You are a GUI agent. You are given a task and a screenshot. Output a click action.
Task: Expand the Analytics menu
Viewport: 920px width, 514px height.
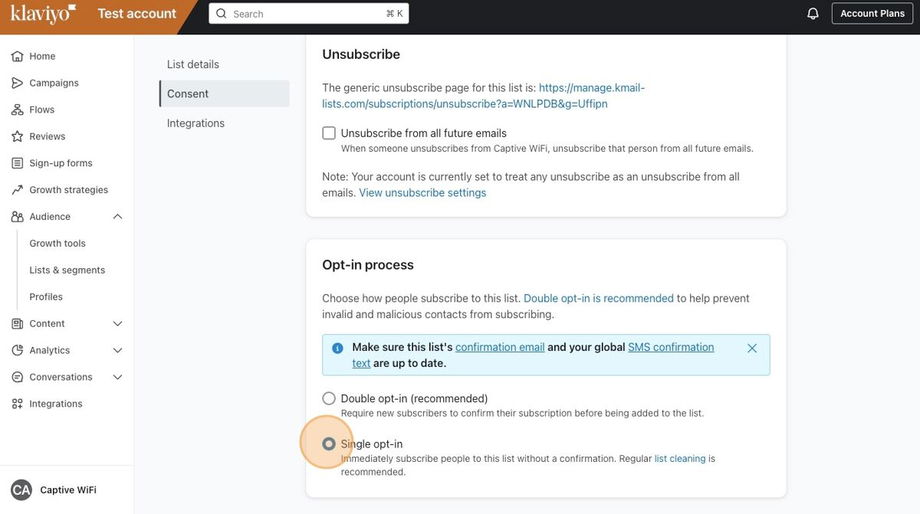pyautogui.click(x=117, y=350)
